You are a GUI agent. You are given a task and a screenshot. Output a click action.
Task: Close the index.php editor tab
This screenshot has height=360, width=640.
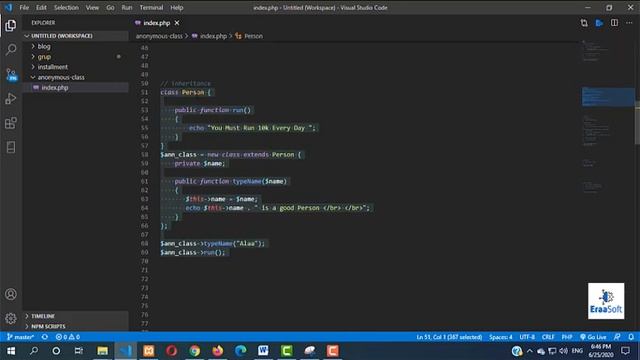point(177,23)
